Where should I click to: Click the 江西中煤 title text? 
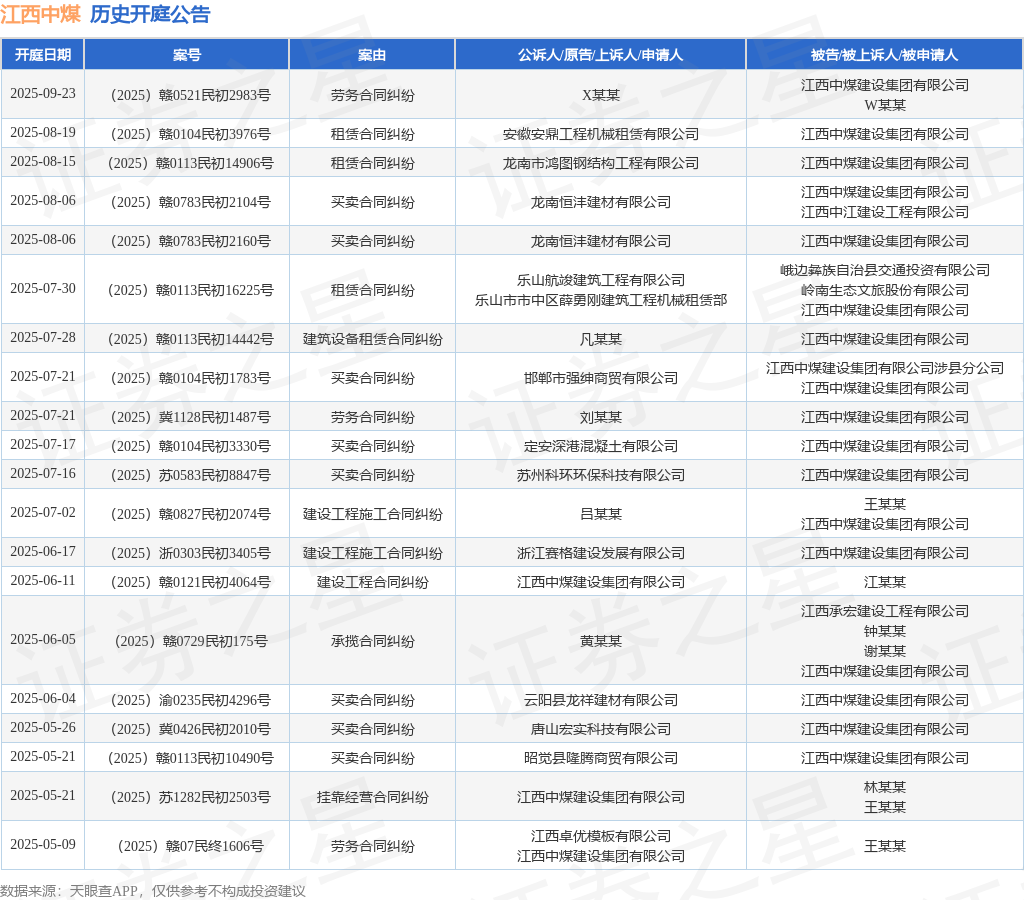40,14
